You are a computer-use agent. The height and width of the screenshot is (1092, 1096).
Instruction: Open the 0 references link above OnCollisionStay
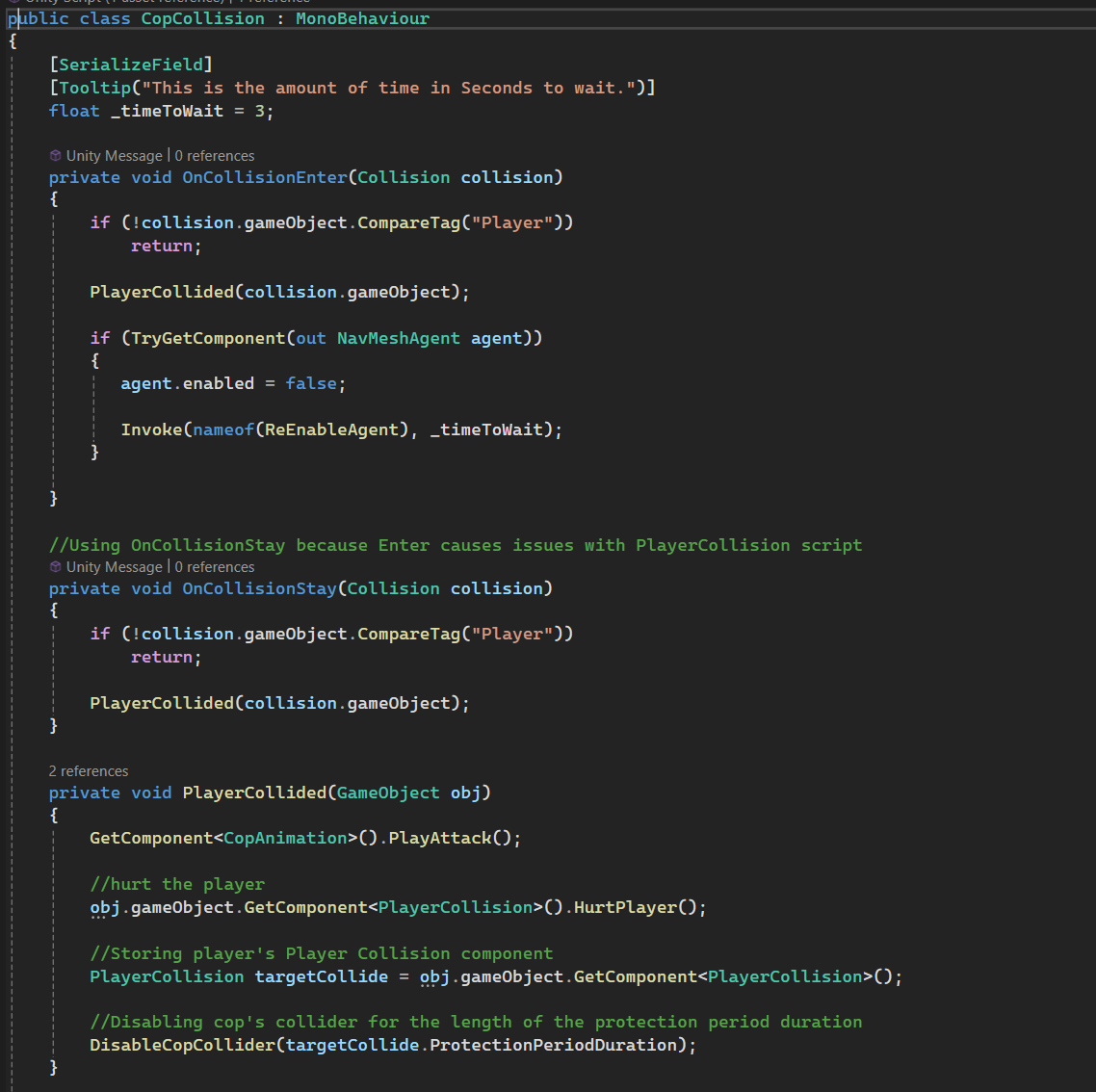pyautogui.click(x=215, y=567)
